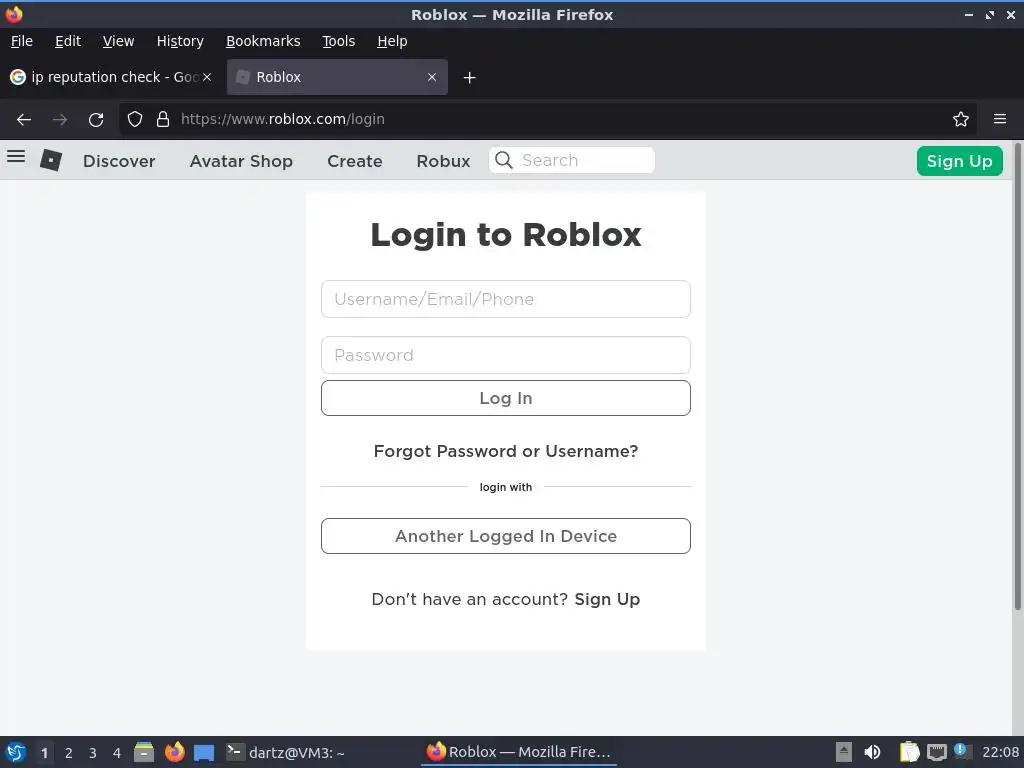Image resolution: width=1024 pixels, height=768 pixels.
Task: Go back with the browser back arrow
Action: (x=24, y=120)
